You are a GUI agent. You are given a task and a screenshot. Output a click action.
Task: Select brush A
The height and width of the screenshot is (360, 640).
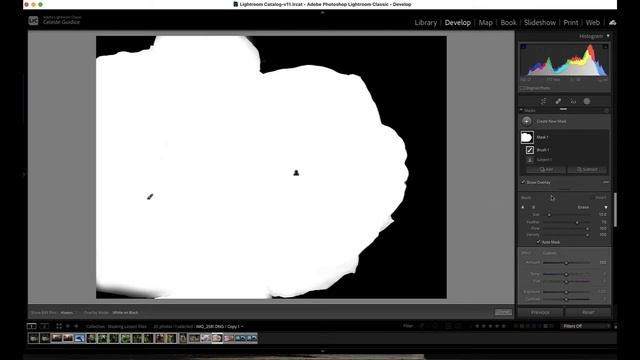coord(523,207)
